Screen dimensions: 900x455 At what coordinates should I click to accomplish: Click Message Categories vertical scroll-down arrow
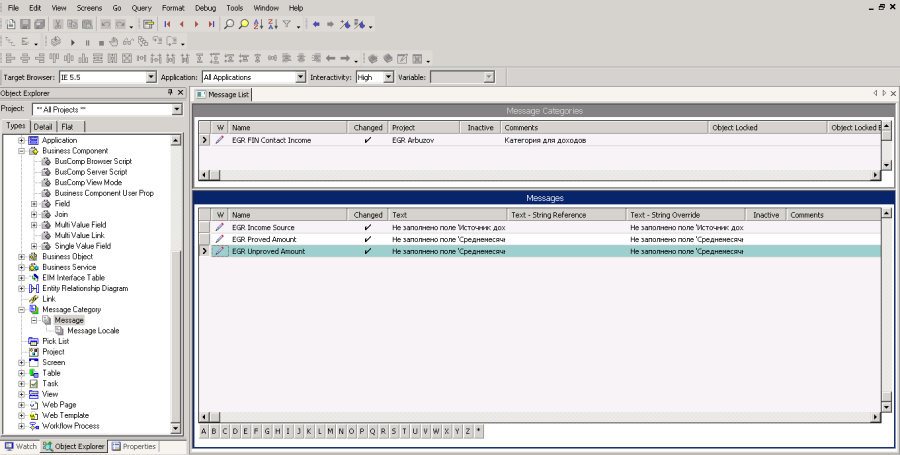click(x=886, y=165)
